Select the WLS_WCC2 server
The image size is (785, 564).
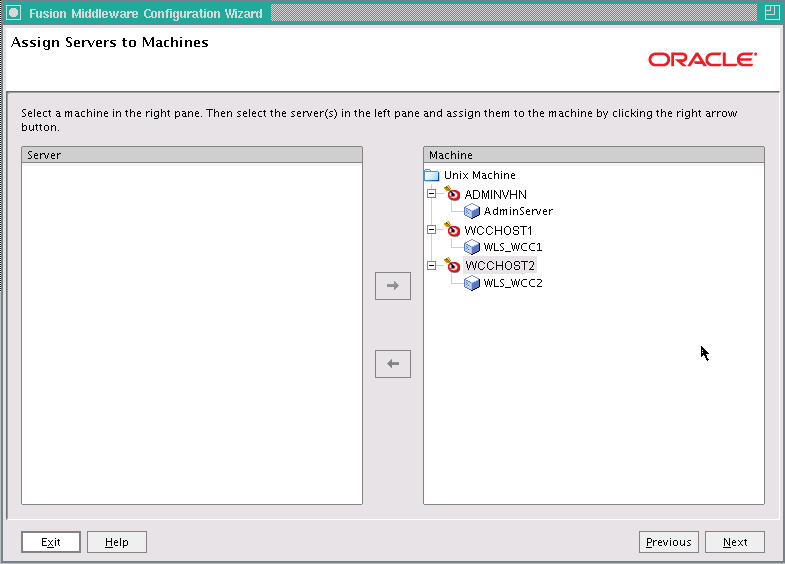coord(513,283)
